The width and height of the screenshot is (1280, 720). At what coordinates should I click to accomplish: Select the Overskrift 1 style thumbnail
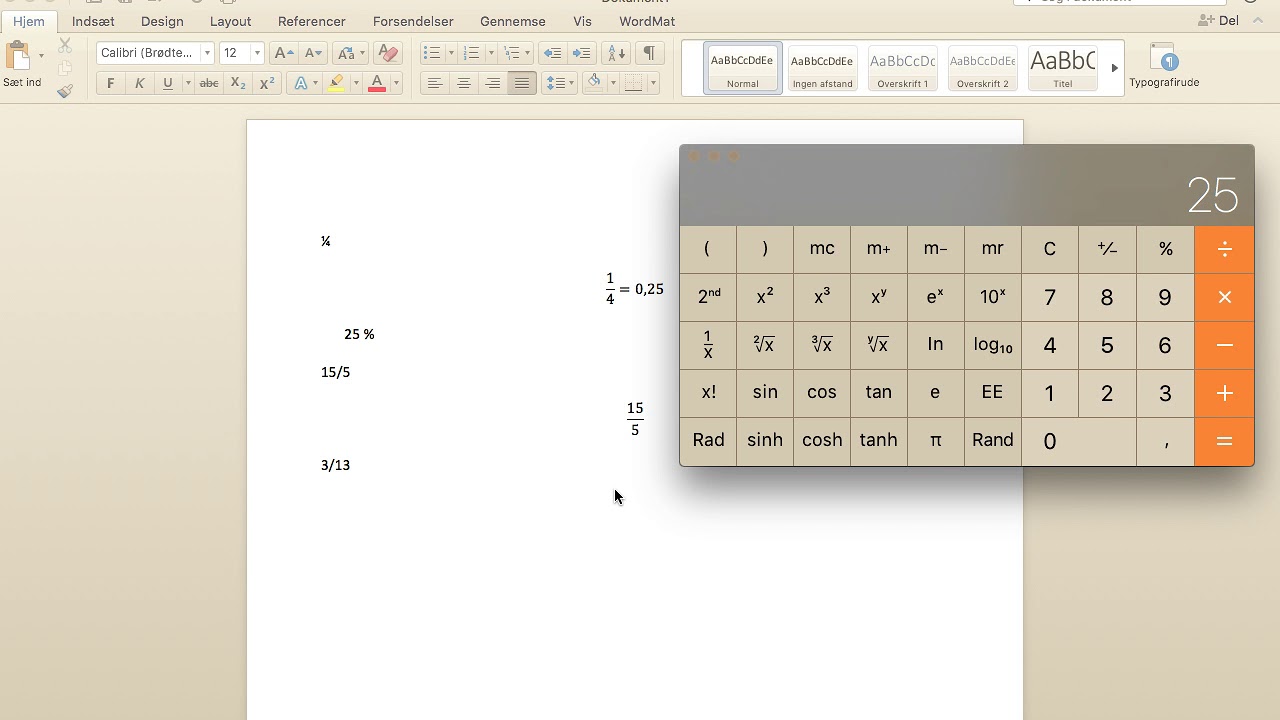coord(903,68)
